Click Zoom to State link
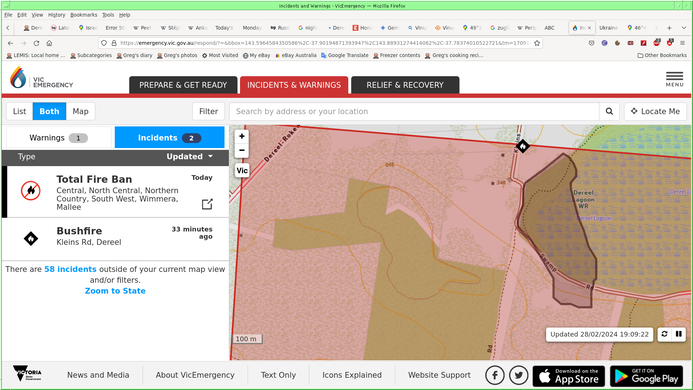The height and width of the screenshot is (390, 693). 115,291
